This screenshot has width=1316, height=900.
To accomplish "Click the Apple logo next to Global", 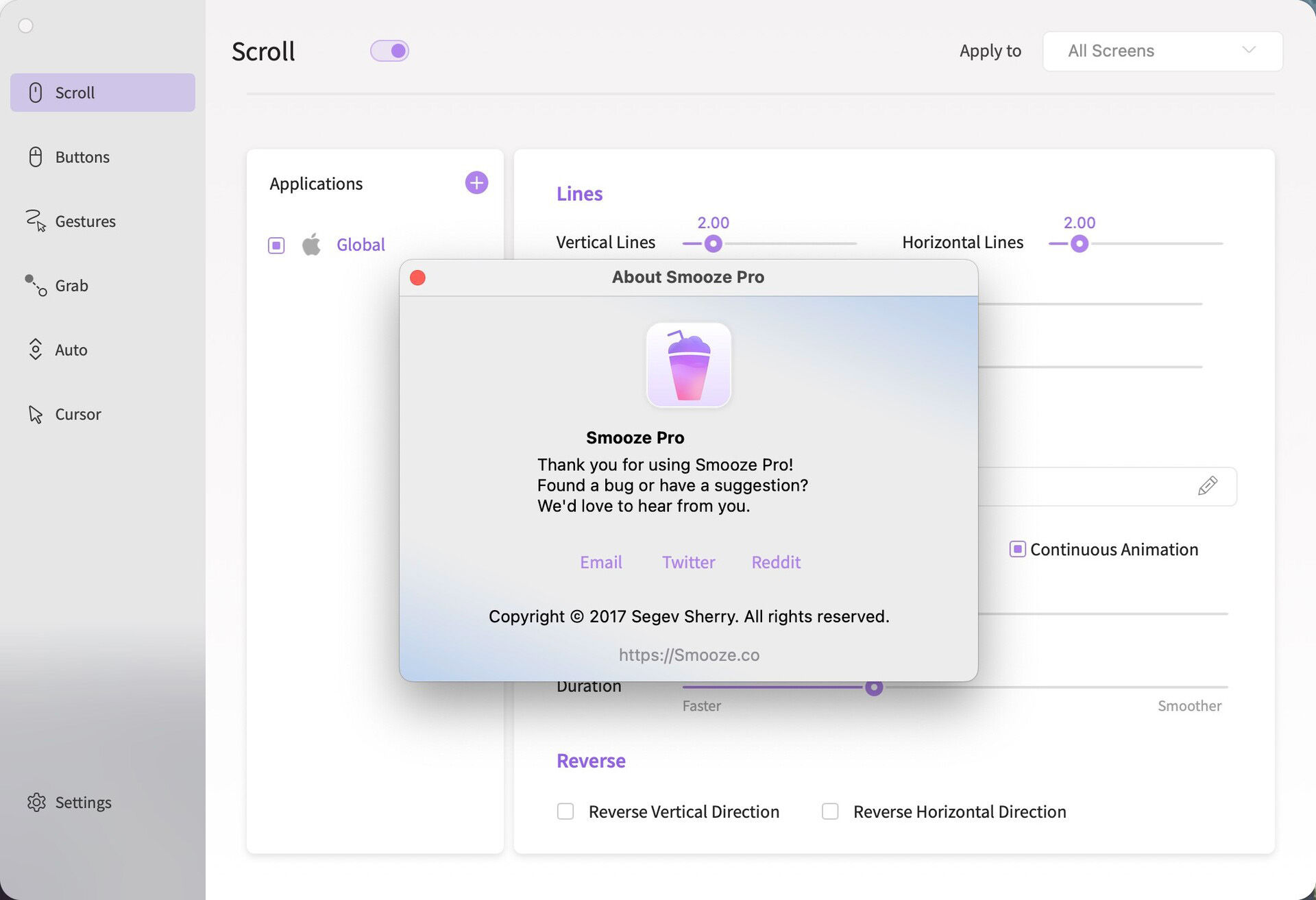I will pos(312,244).
